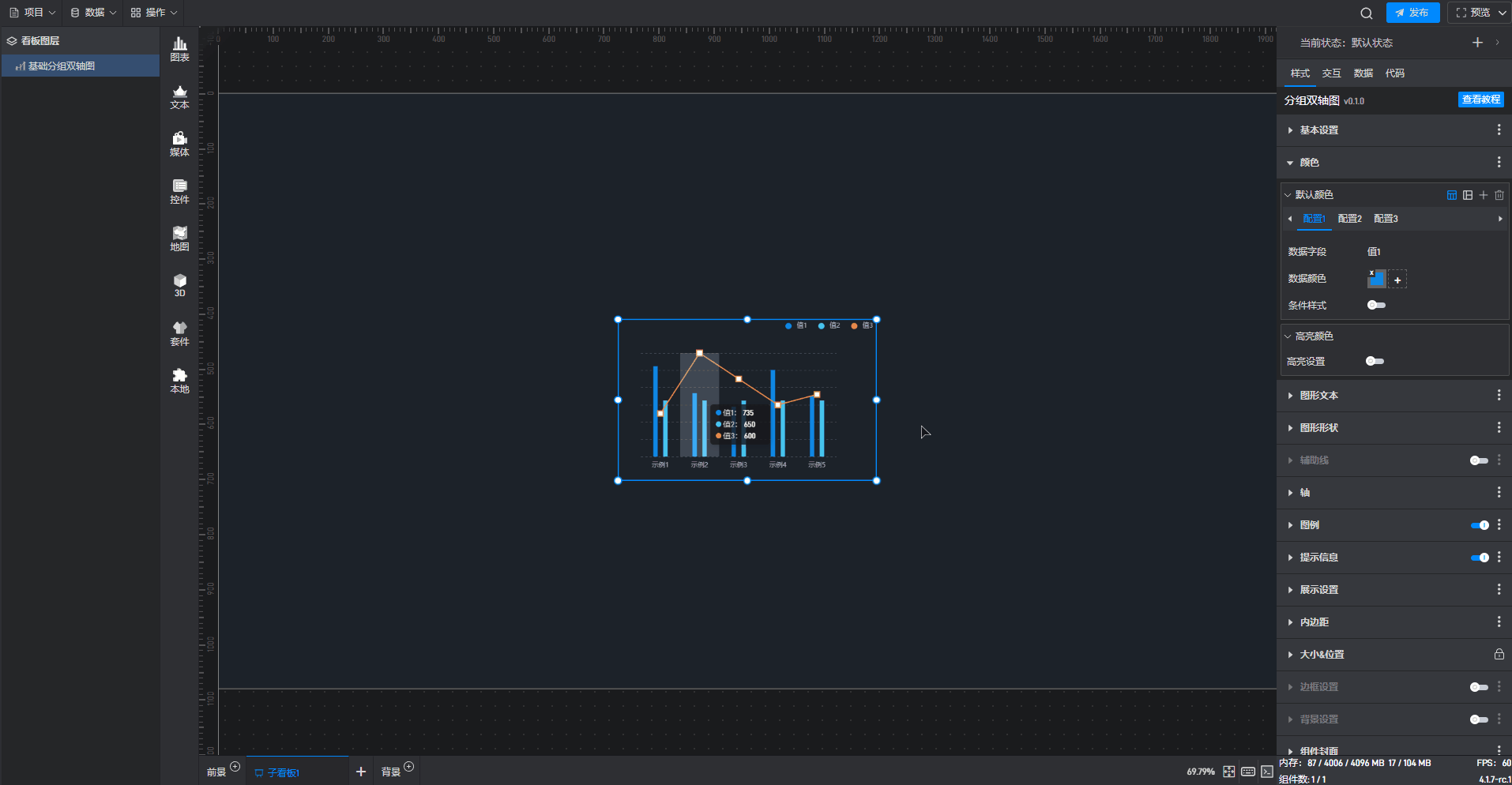Add a 背景 background layer plus icon
1512x785 pixels.
[x=408, y=767]
